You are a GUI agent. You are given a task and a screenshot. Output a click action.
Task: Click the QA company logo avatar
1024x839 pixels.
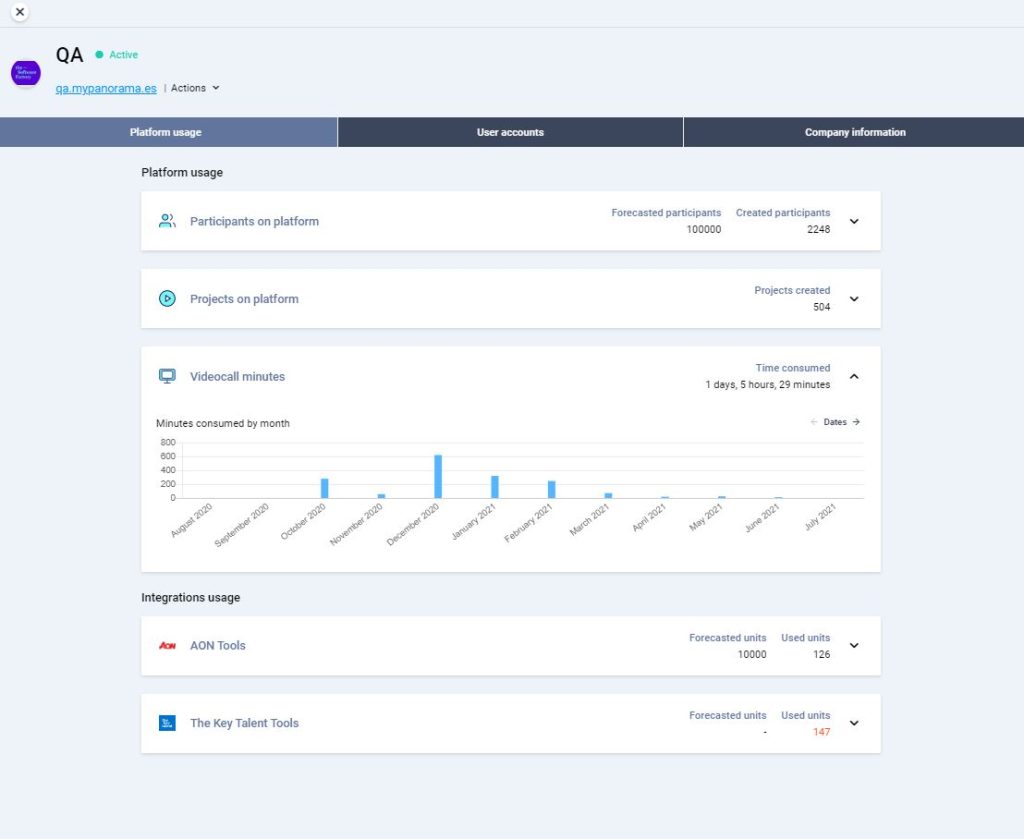[25, 73]
